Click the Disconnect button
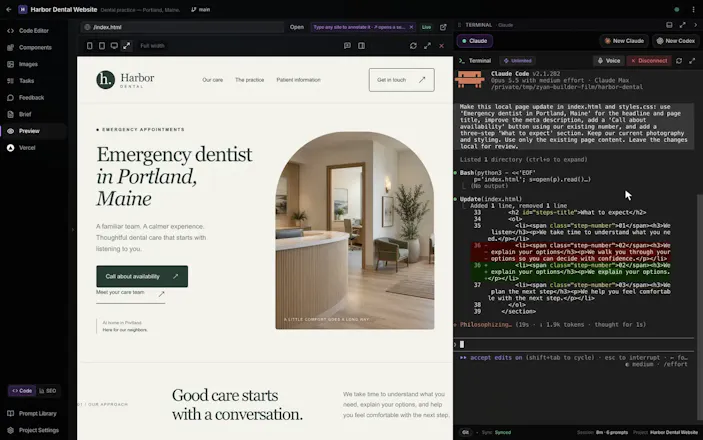The height and width of the screenshot is (440, 703). click(649, 61)
